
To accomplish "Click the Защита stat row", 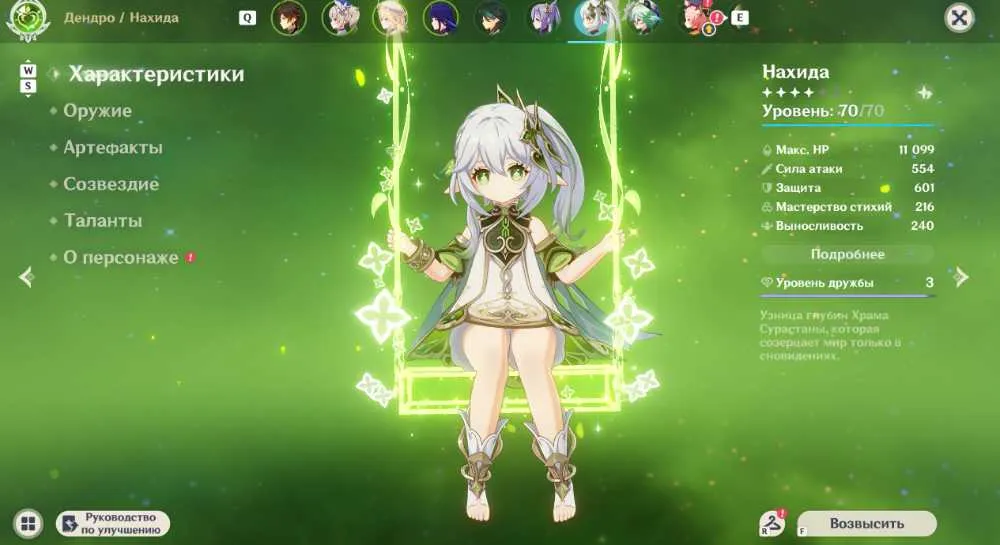I will (x=848, y=188).
